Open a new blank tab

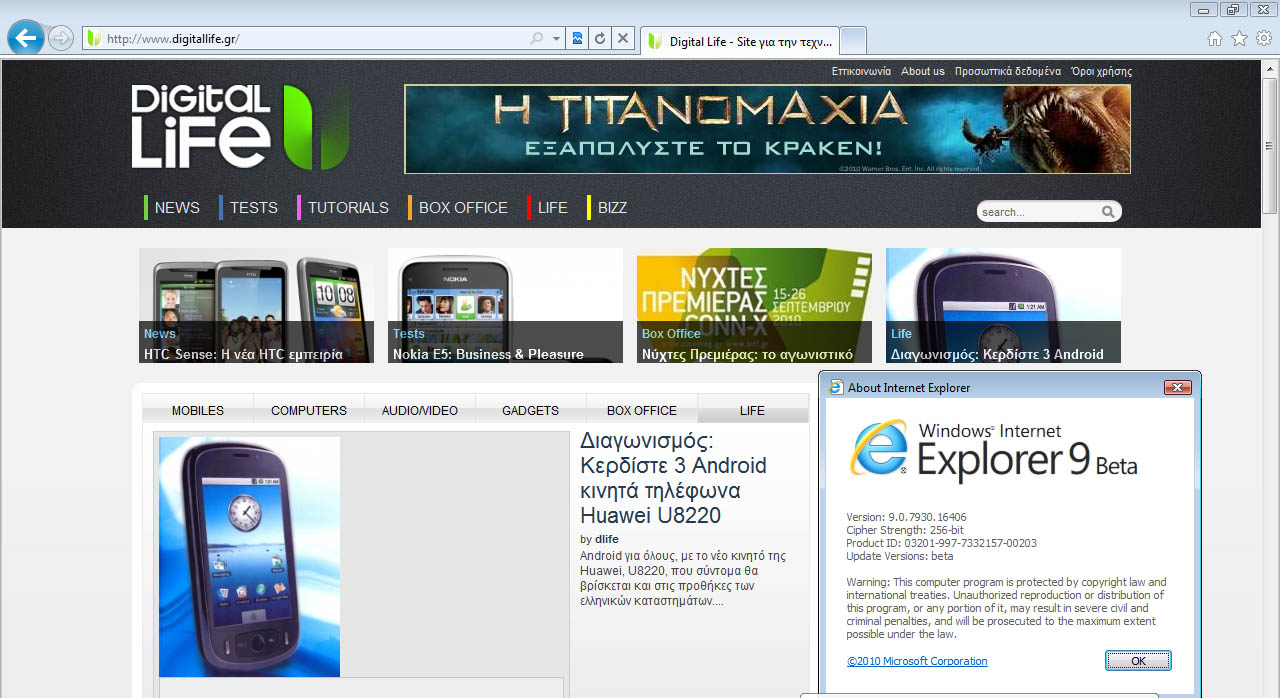[853, 40]
